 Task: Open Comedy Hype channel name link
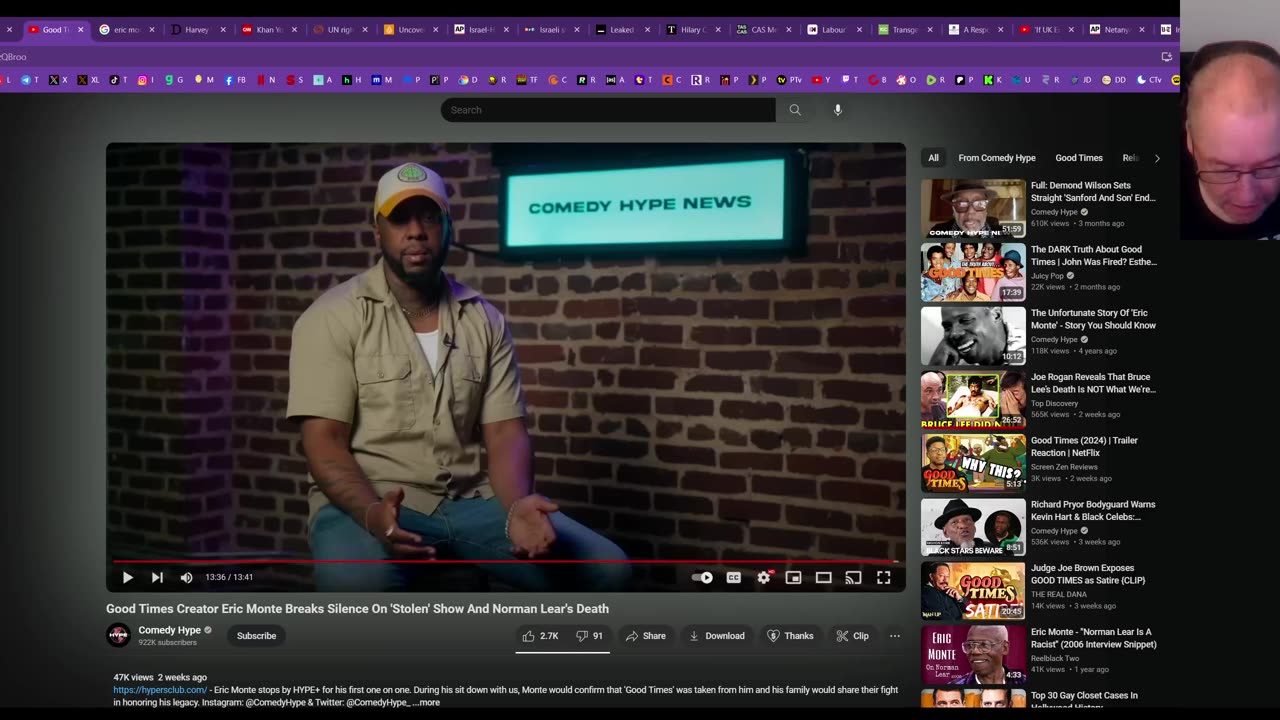tap(169, 630)
